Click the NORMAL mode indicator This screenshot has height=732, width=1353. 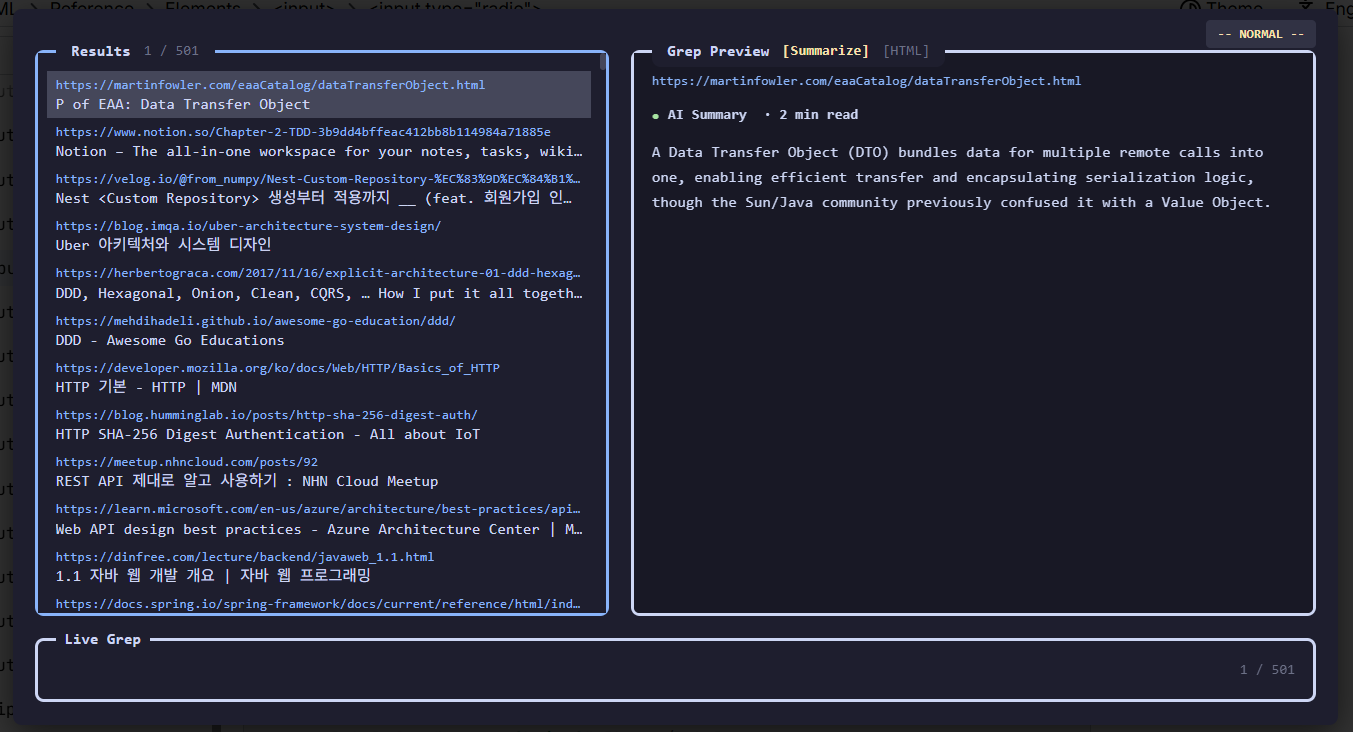coord(1261,34)
